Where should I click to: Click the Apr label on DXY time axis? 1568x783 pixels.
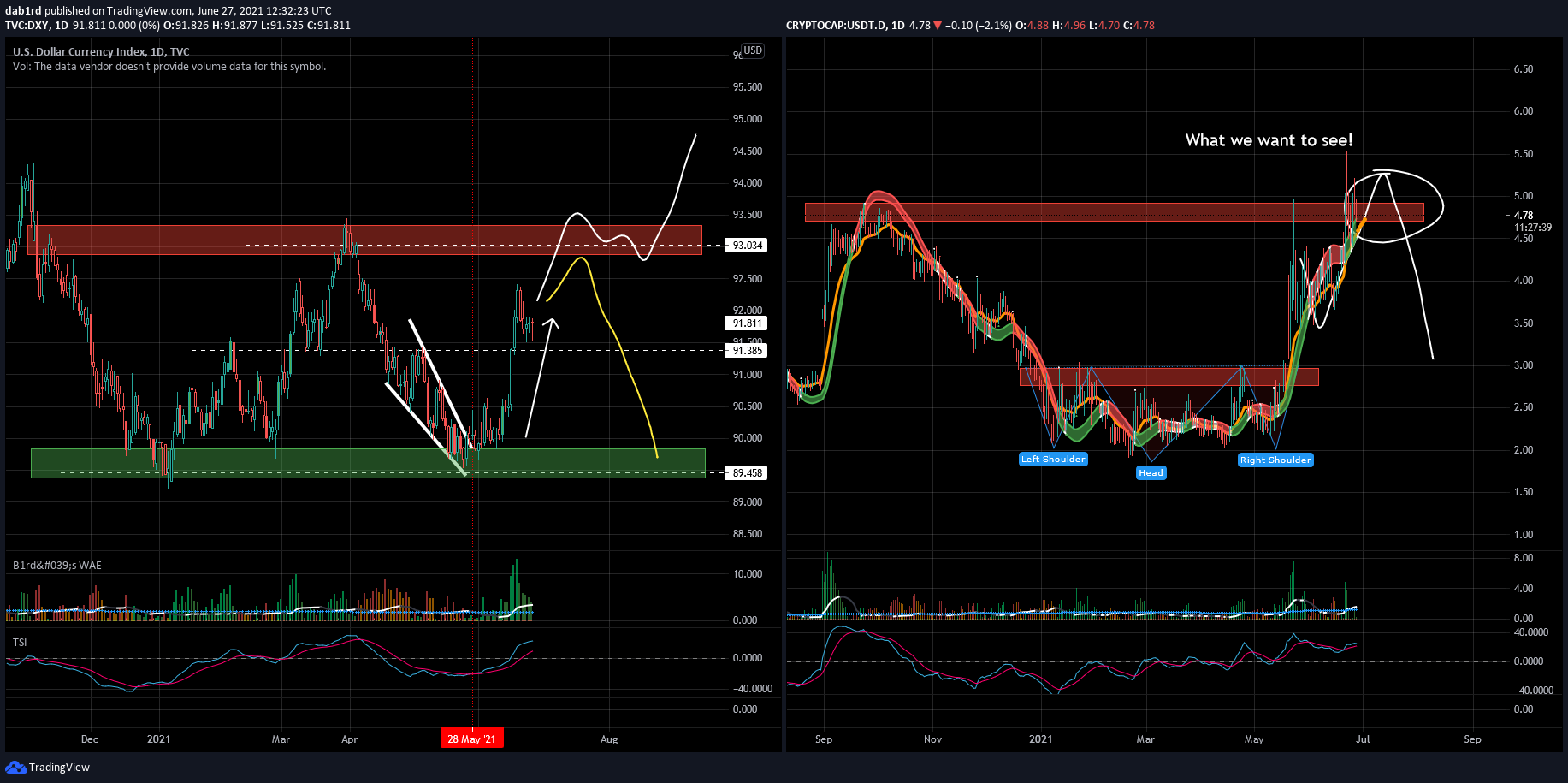click(x=349, y=739)
